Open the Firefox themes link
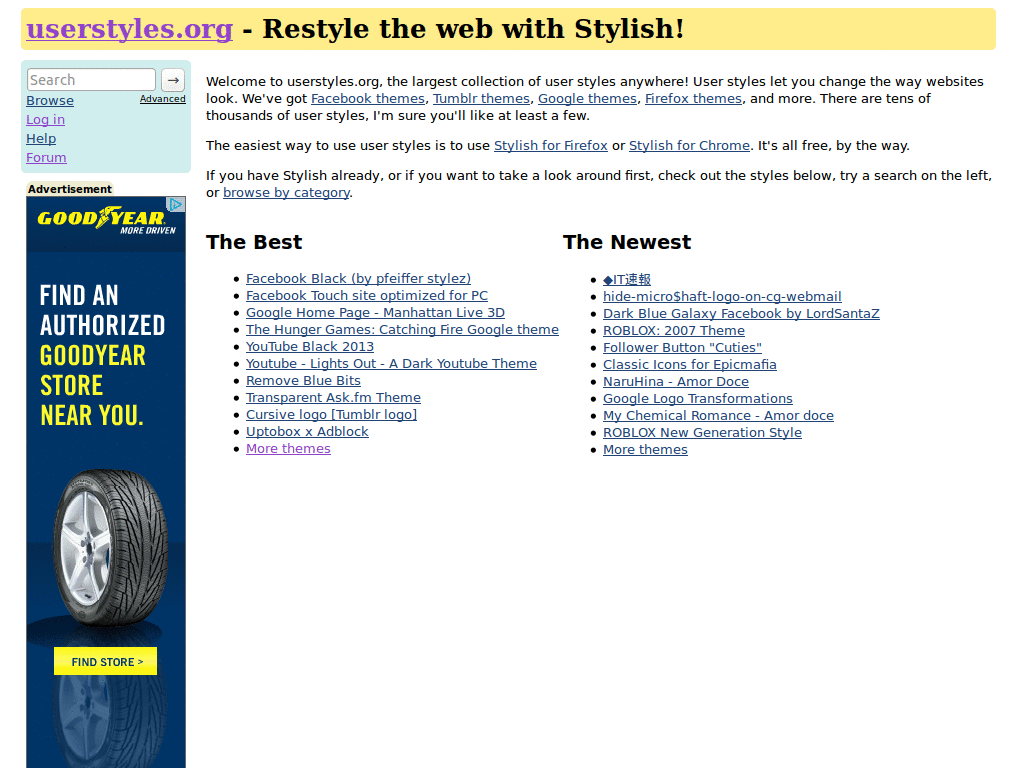 pos(694,99)
